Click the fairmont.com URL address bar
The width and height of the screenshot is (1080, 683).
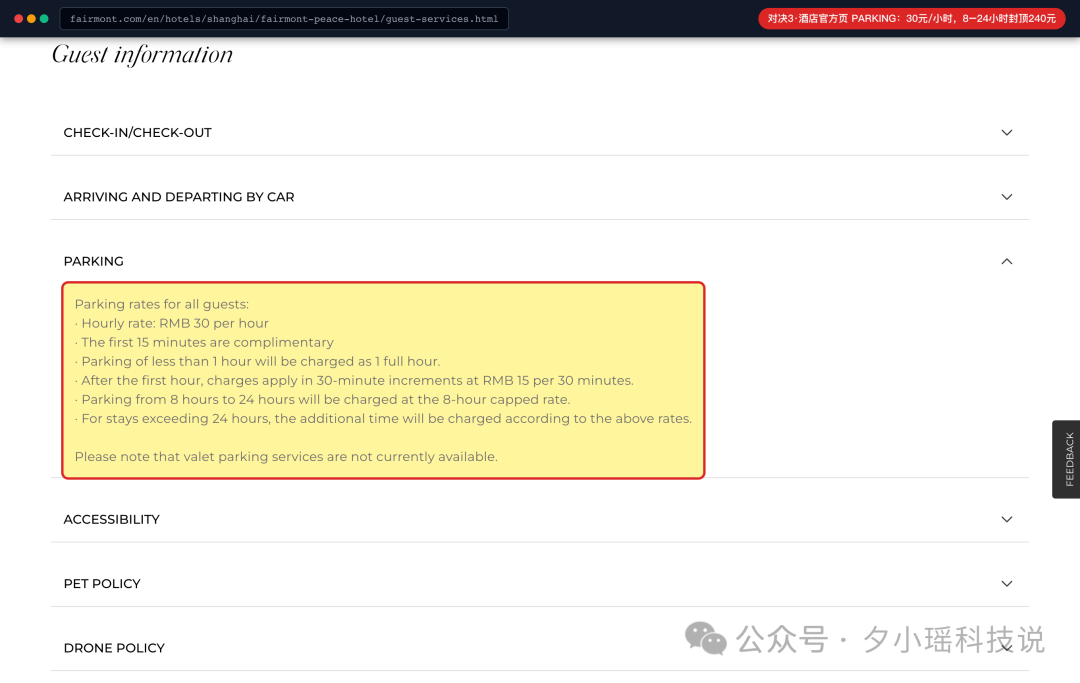[x=284, y=19]
